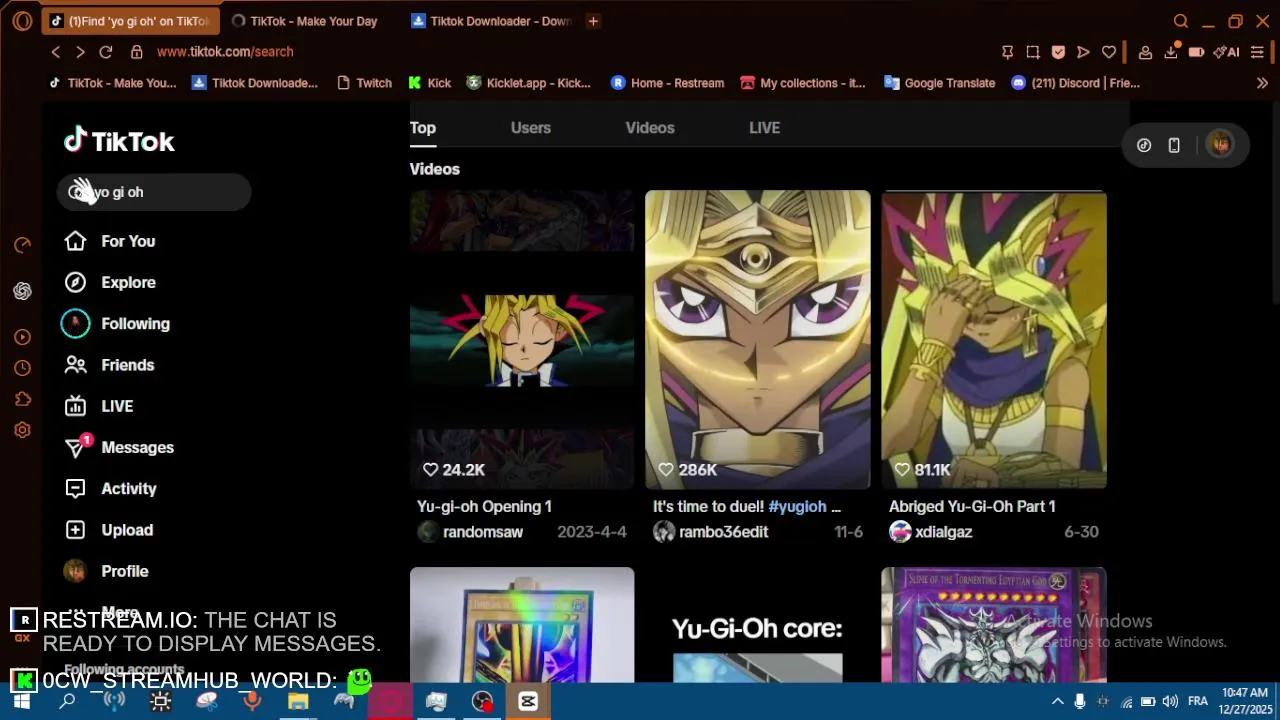This screenshot has height=720, width=1280.
Task: Open Windows Start menu
Action: point(21,702)
